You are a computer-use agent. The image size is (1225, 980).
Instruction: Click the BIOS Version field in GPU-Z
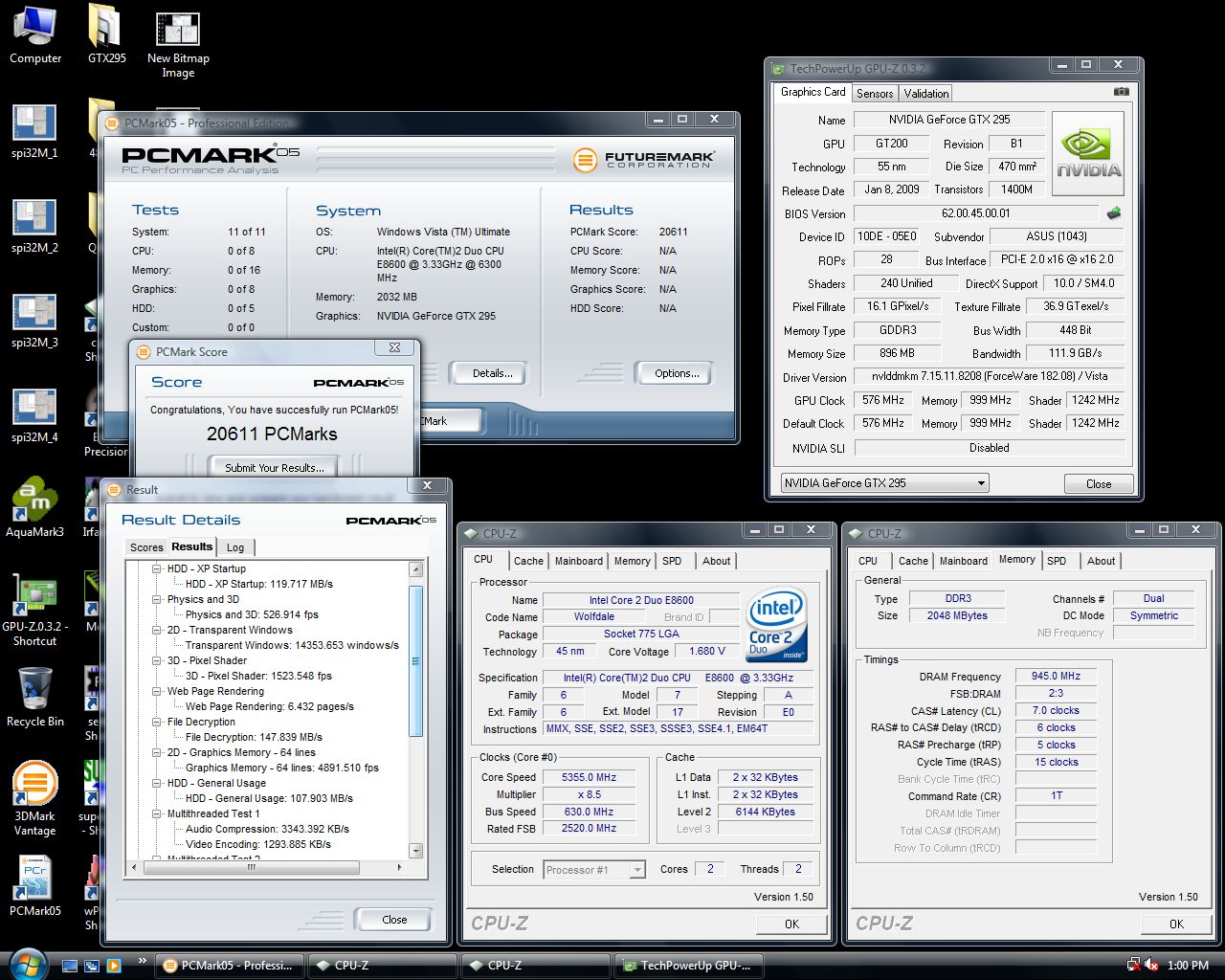pos(975,213)
